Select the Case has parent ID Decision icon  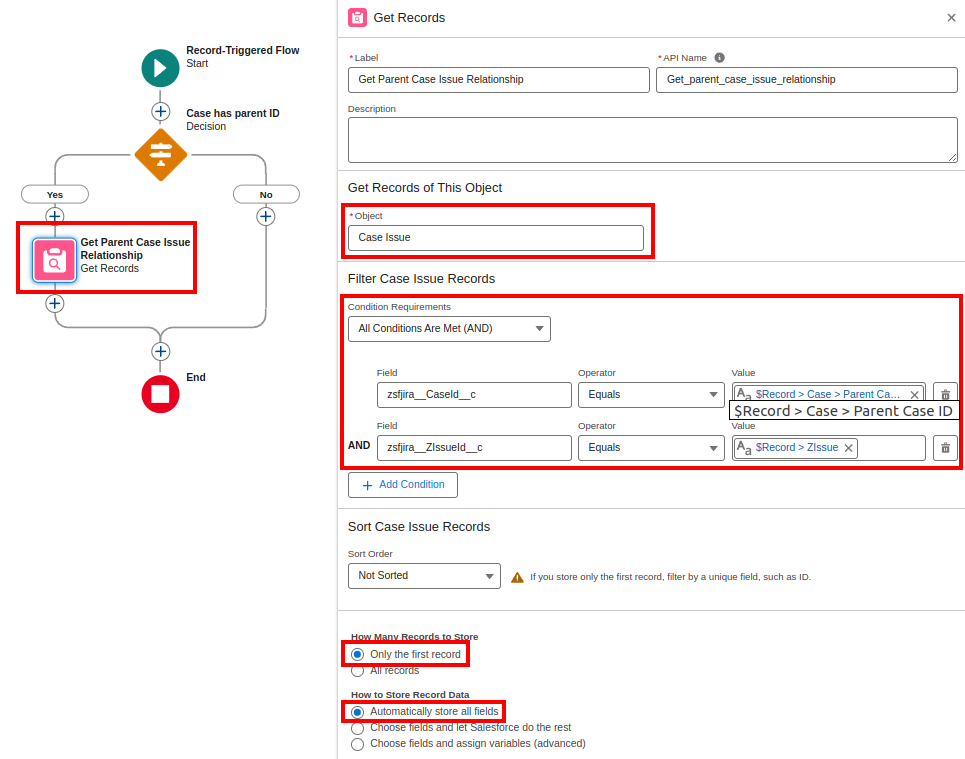click(x=160, y=154)
